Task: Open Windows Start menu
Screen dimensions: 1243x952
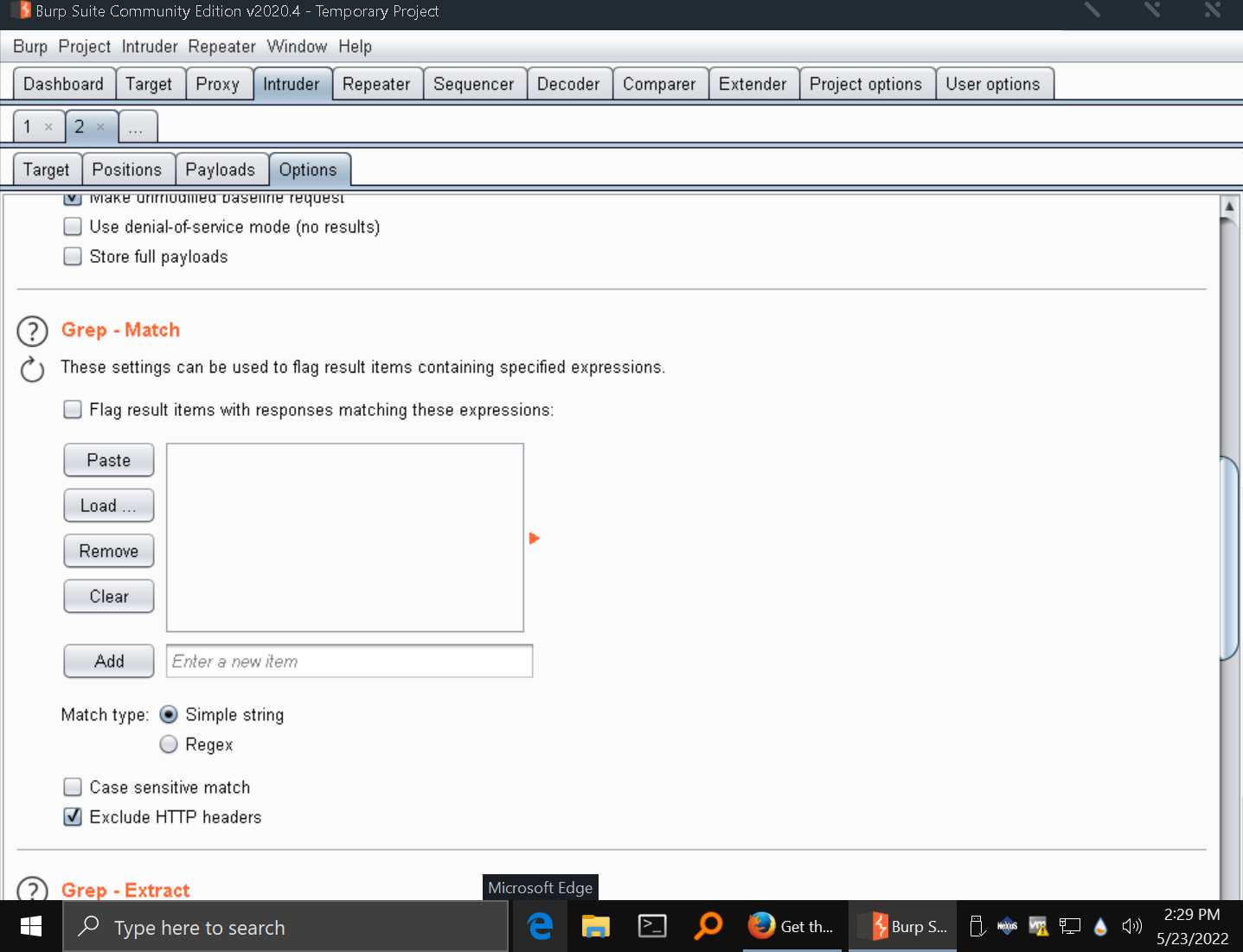Action: pos(31,926)
